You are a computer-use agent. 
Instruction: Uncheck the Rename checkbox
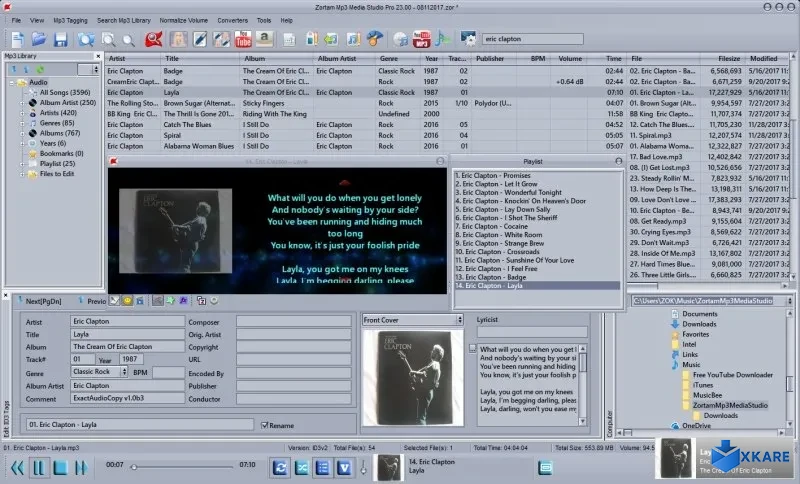click(x=264, y=425)
